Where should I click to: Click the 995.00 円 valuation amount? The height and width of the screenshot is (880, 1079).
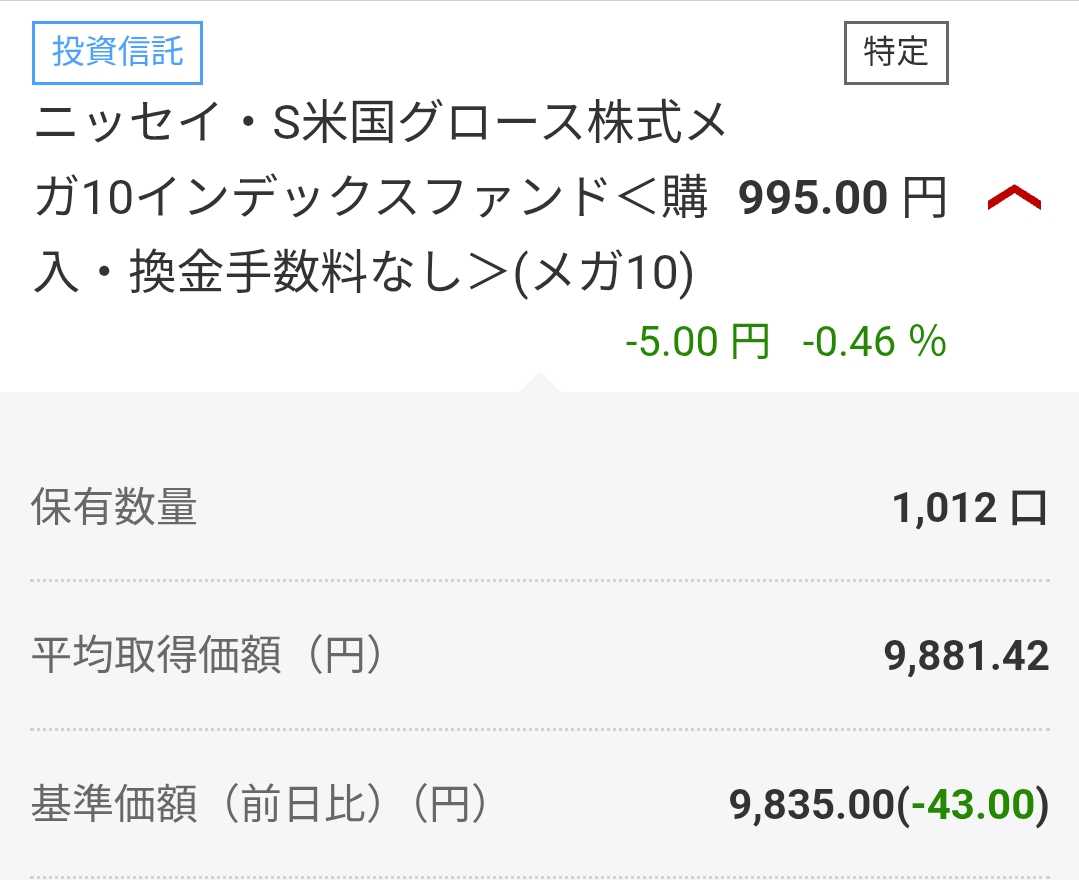812,199
